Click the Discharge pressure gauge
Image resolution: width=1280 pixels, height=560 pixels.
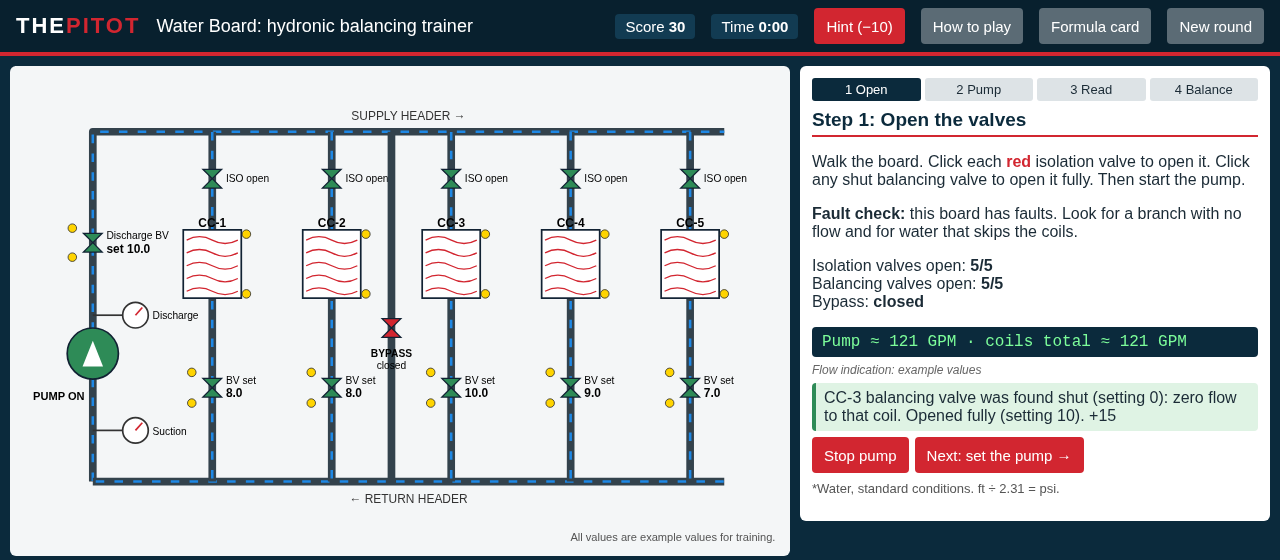(136, 315)
